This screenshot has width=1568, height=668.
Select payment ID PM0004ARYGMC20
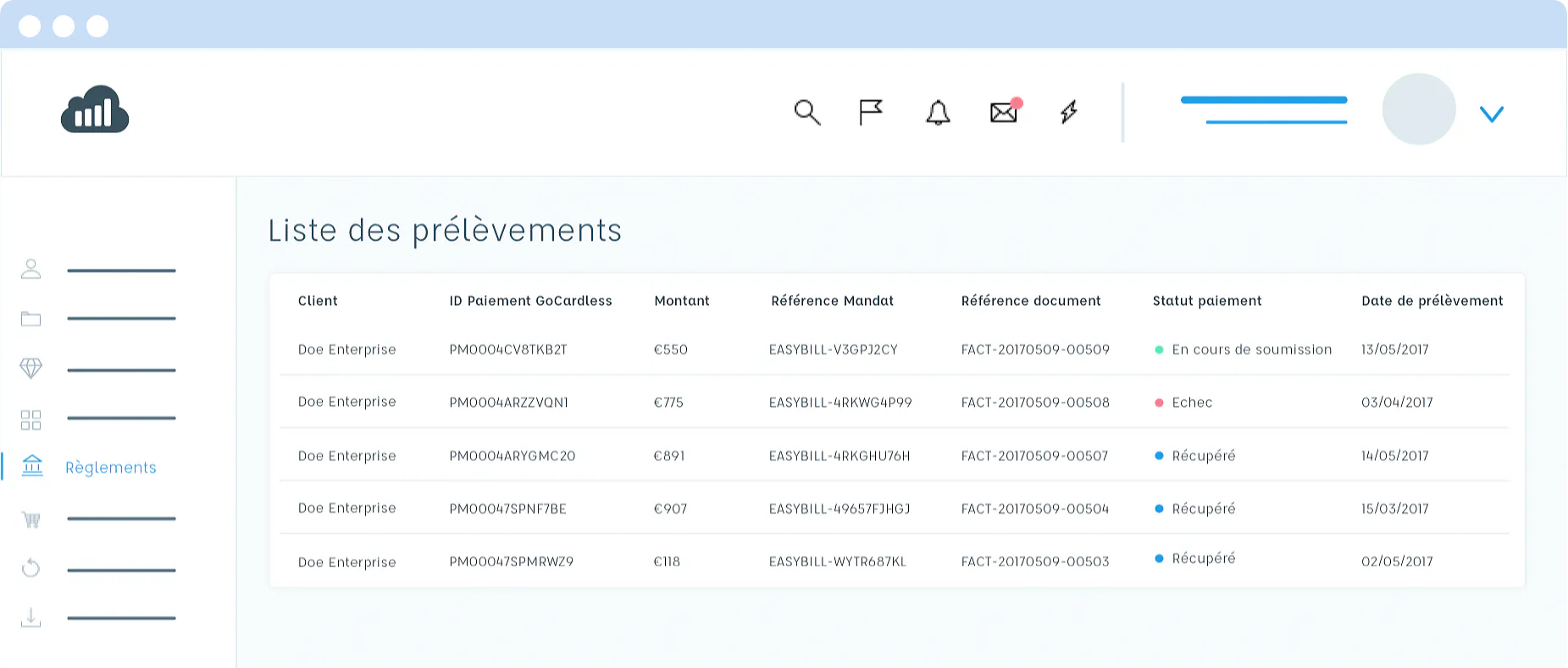tap(513, 456)
